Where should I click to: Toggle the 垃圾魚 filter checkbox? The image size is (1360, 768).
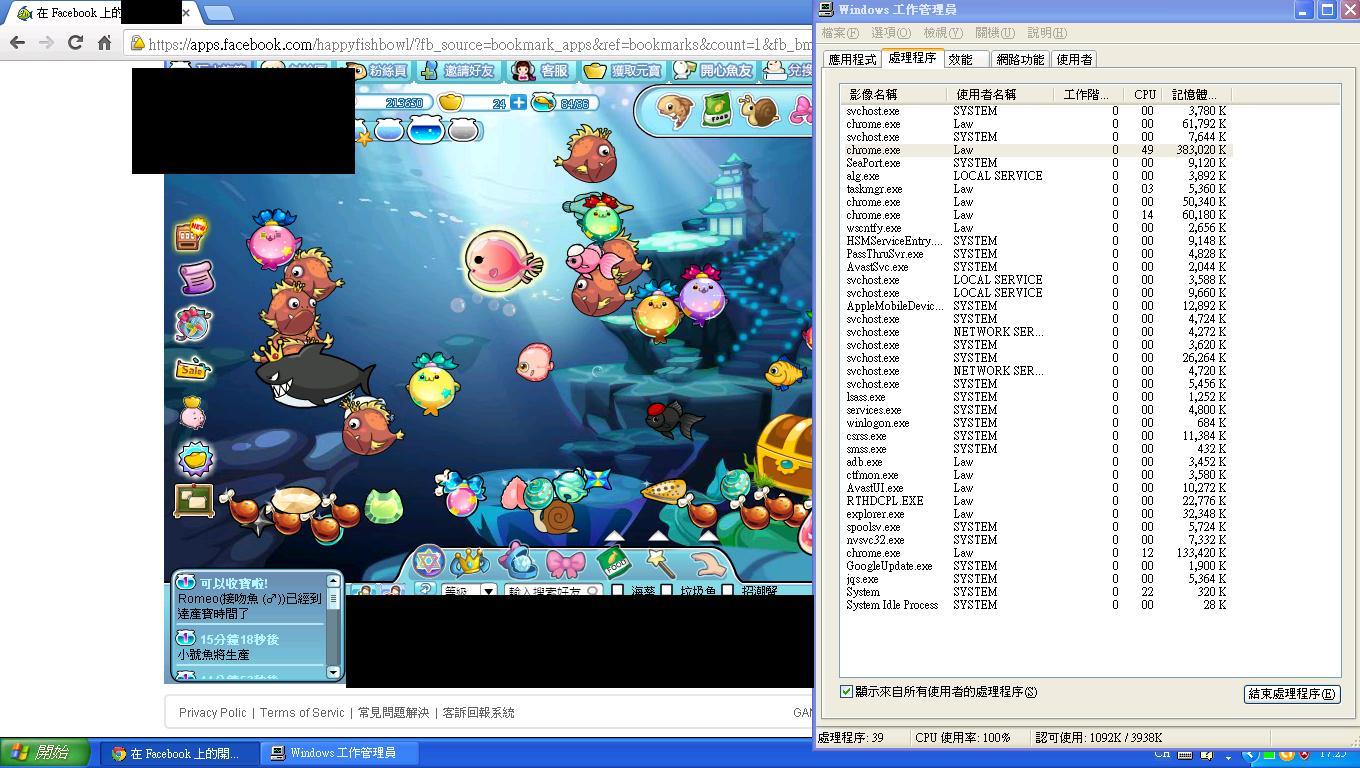(667, 591)
